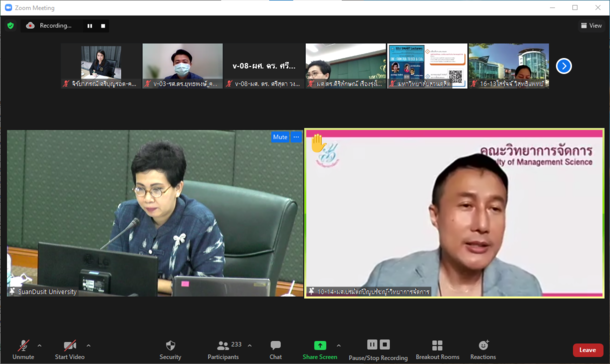Open the View layout menu
The height and width of the screenshot is (364, 610).
(591, 26)
